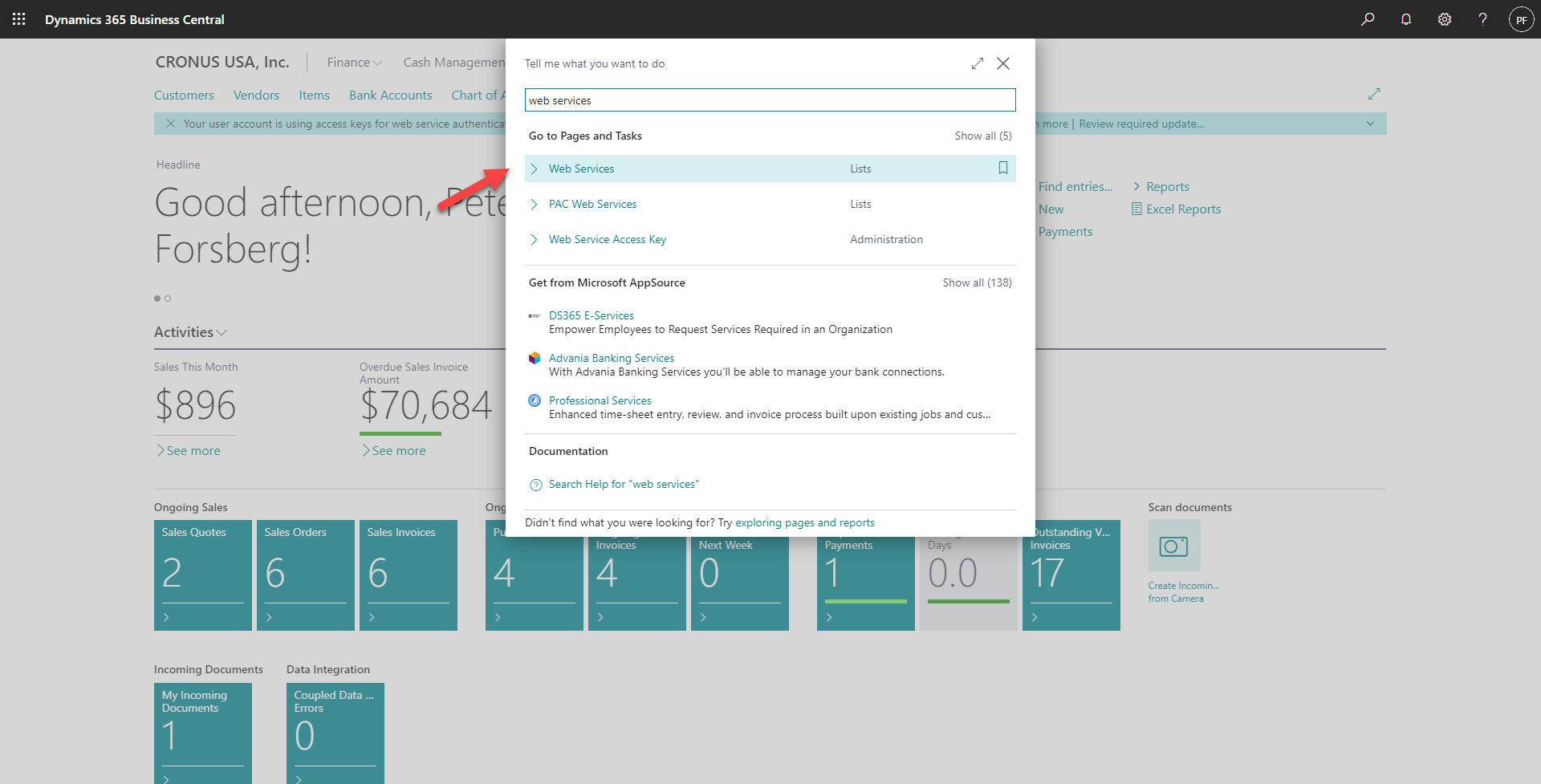Expand the Tell Me dialog to full size
Image resolution: width=1541 pixels, height=784 pixels.
point(977,63)
